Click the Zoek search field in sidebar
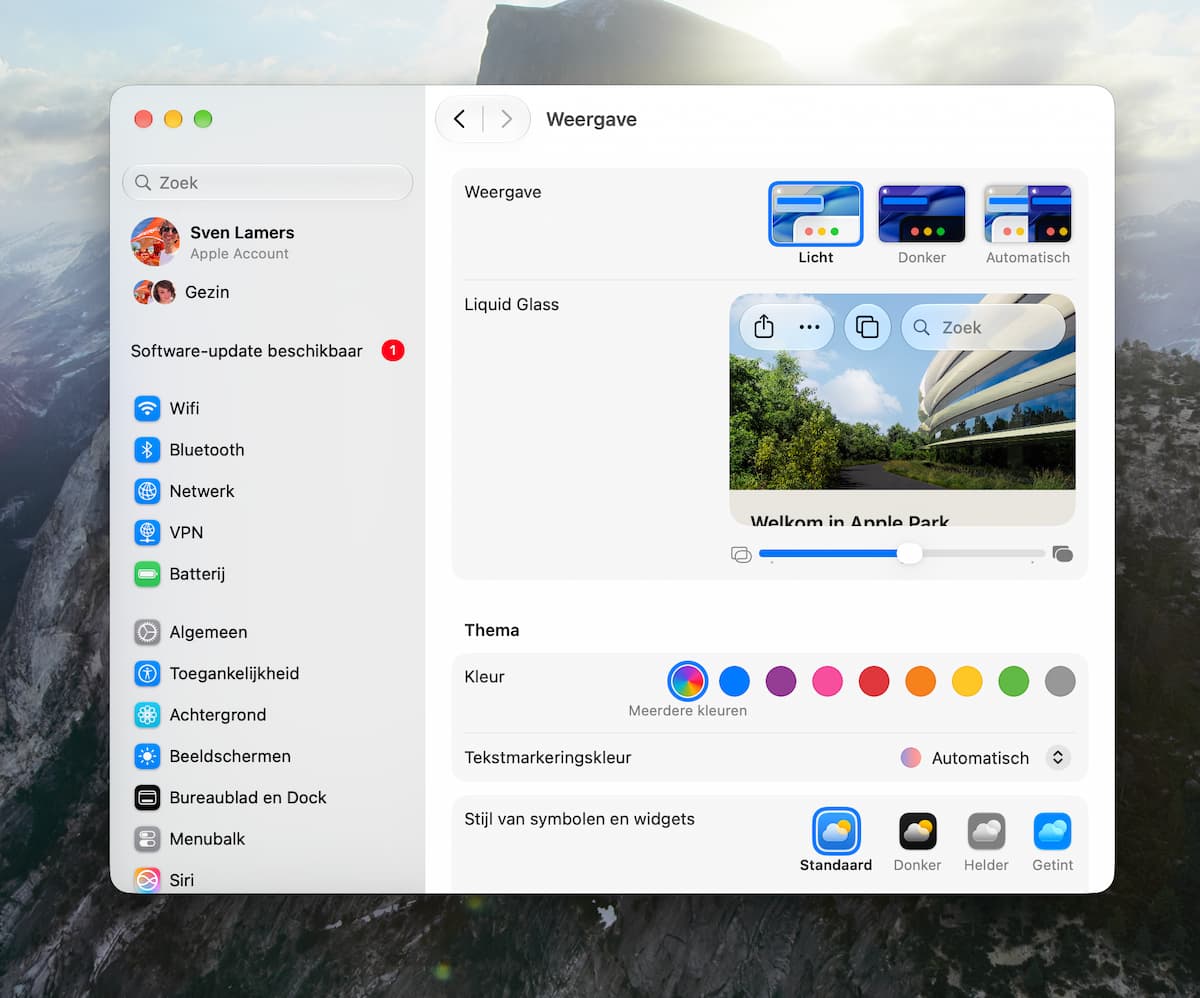1200x998 pixels. tap(268, 183)
